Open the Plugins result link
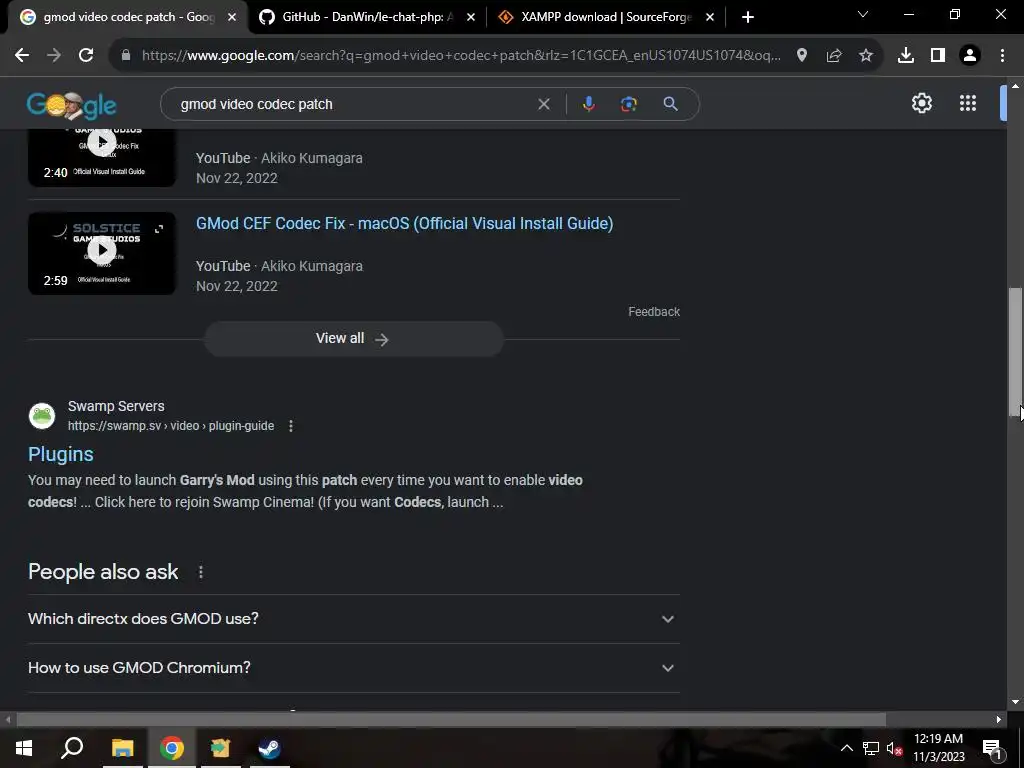Screen dimensions: 1024x768 (61, 454)
